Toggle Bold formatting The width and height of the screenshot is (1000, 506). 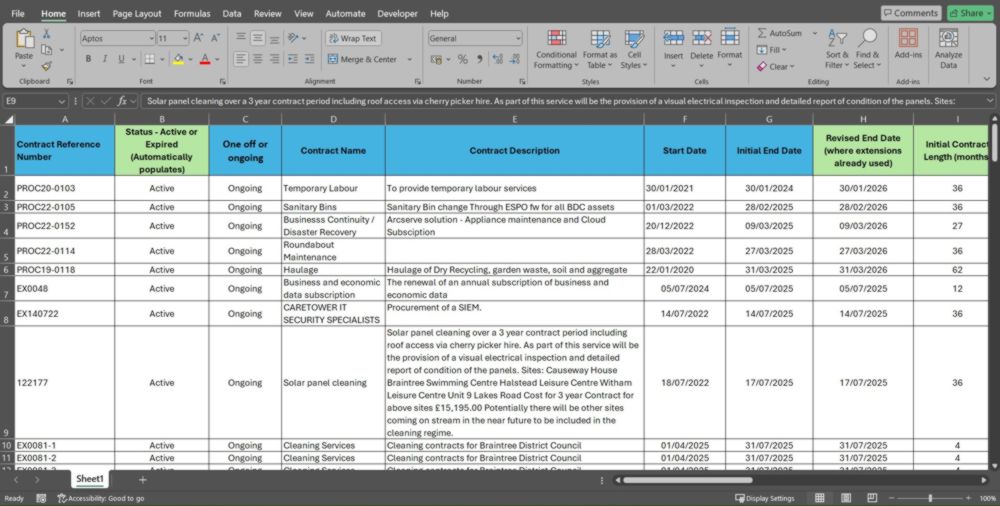pyautogui.click(x=88, y=59)
